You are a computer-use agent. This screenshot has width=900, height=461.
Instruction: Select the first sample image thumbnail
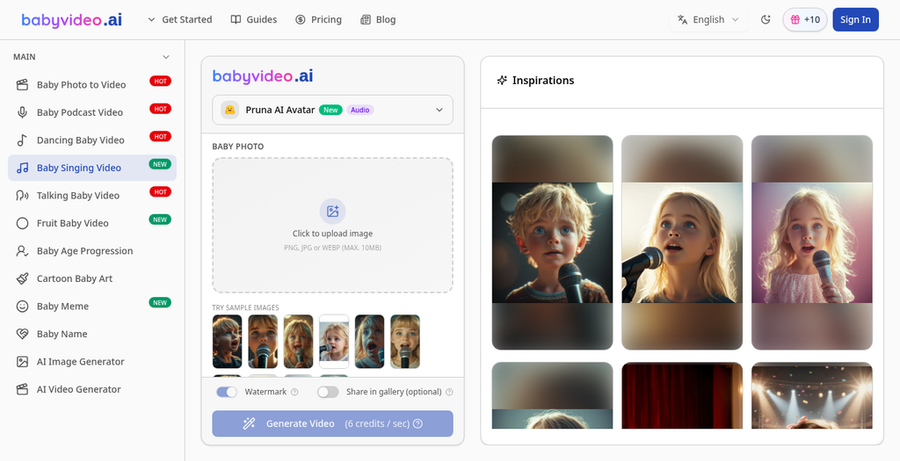pyautogui.click(x=227, y=341)
